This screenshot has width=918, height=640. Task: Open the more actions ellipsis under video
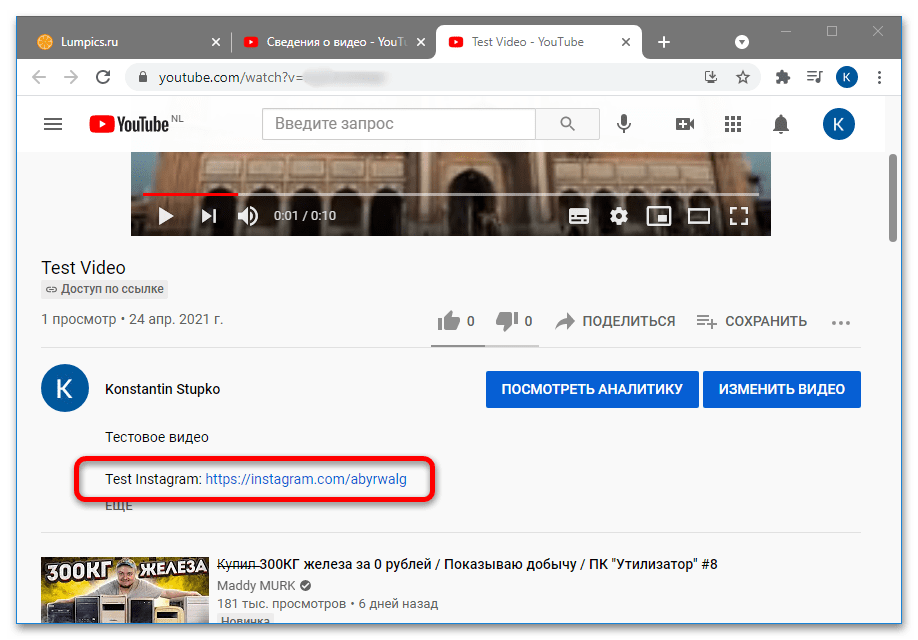841,323
